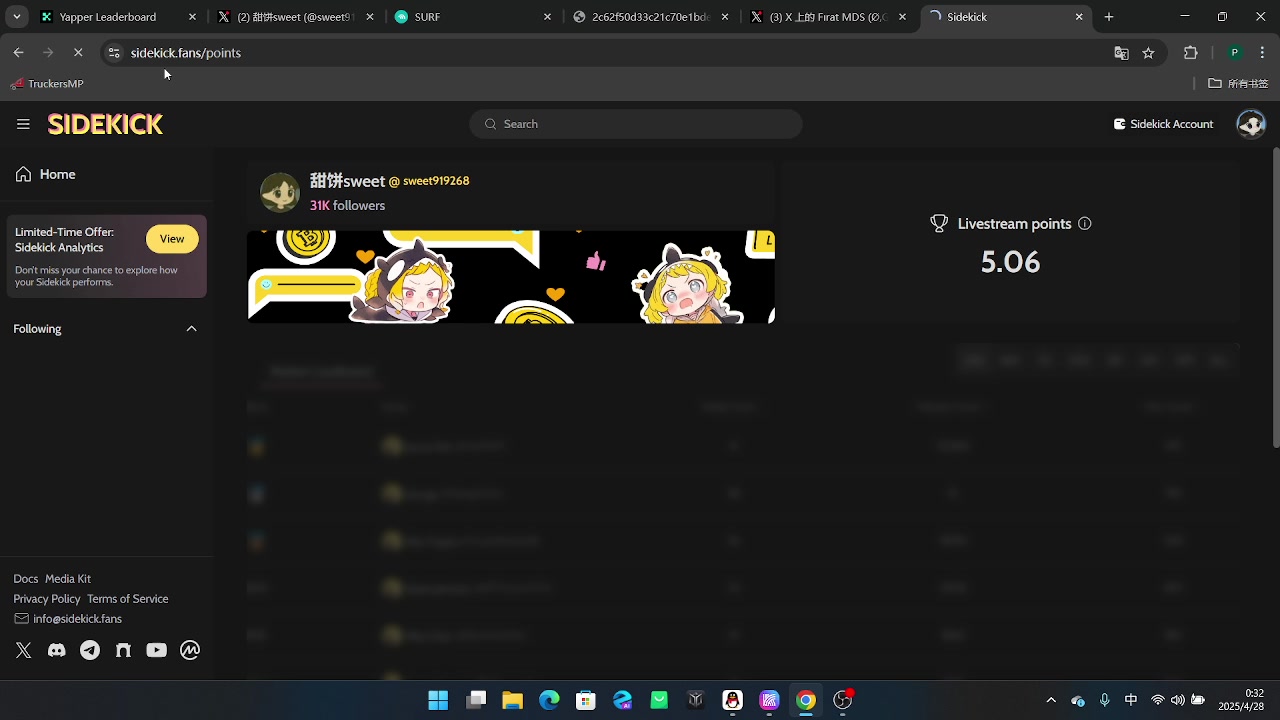Open Chrome profile P avatar
1280x720 pixels.
[x=1235, y=53]
